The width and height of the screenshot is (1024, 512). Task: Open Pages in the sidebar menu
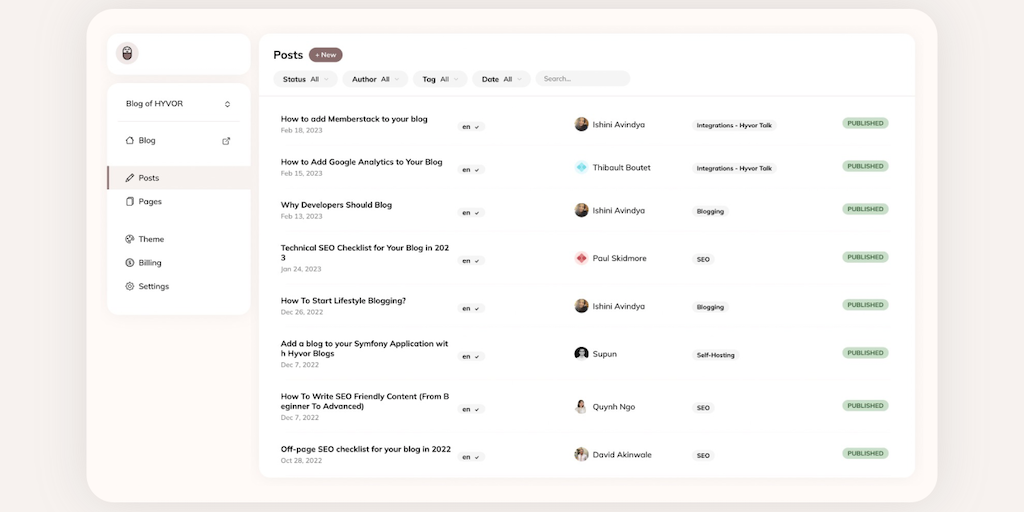178,202
